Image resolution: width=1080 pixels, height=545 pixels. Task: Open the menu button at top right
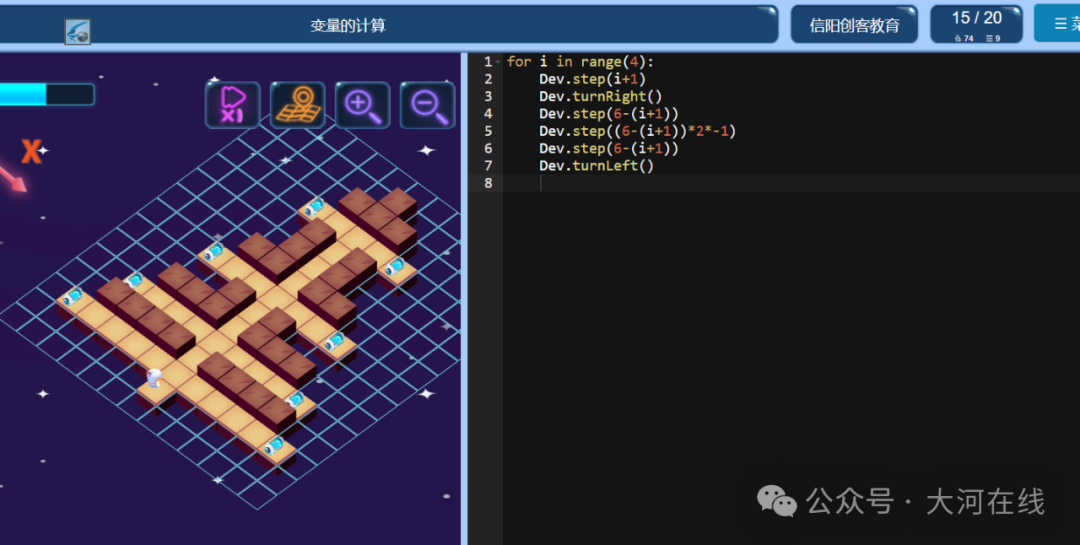coord(1057,23)
